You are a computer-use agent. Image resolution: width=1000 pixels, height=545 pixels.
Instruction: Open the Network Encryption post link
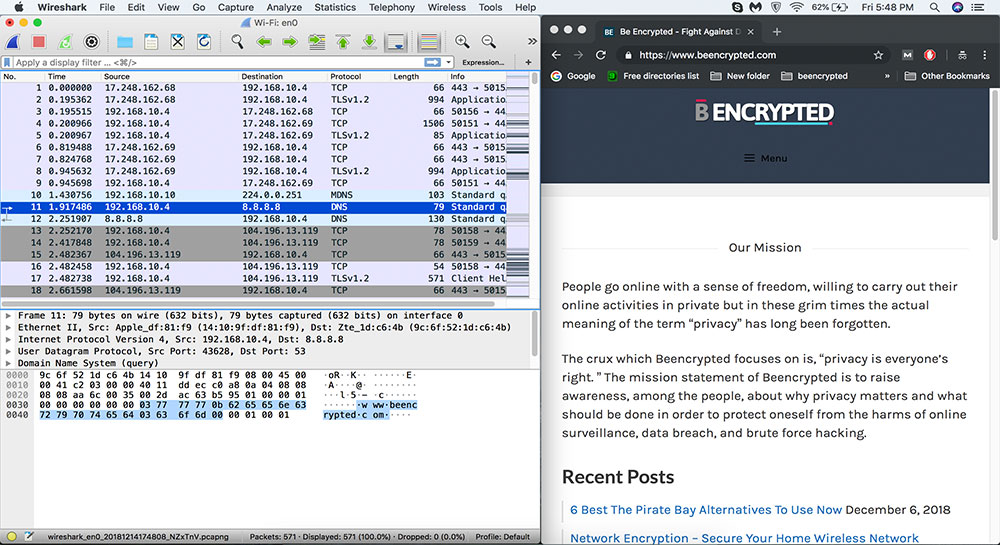(744, 538)
